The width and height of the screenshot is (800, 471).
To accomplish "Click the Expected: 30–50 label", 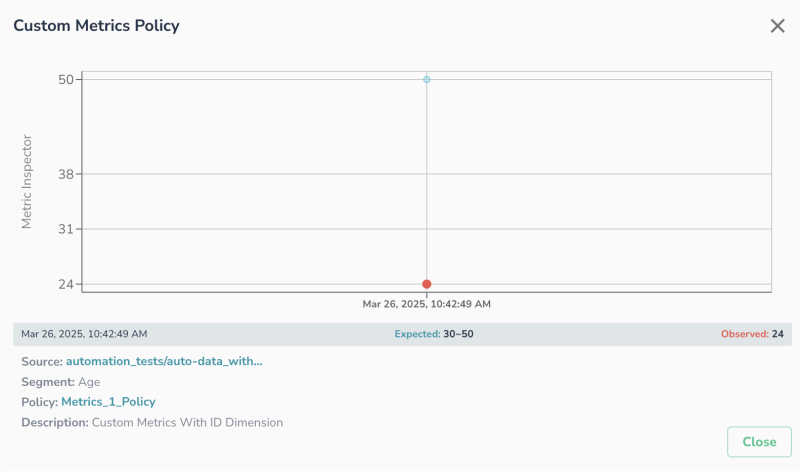I will (x=433, y=334).
